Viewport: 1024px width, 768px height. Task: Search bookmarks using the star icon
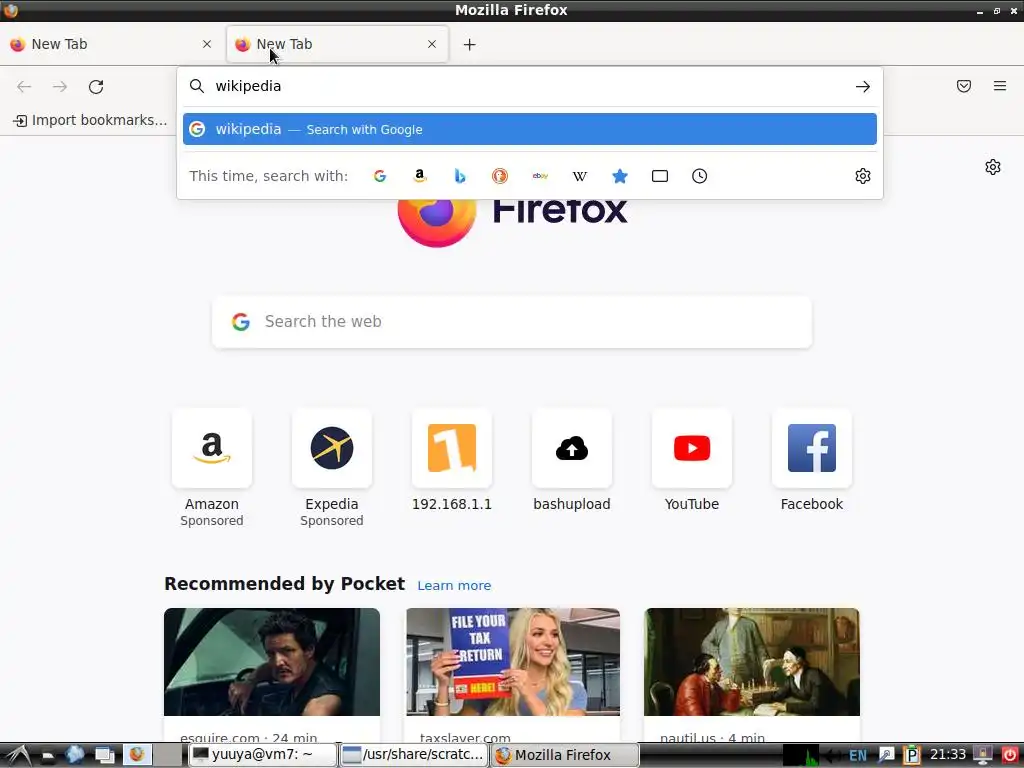(620, 176)
